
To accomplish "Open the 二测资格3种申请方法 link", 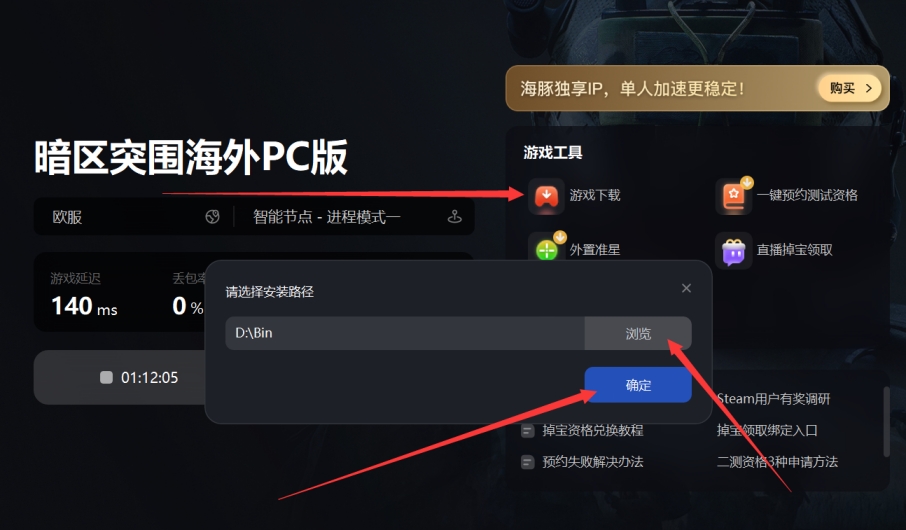I will [x=777, y=462].
